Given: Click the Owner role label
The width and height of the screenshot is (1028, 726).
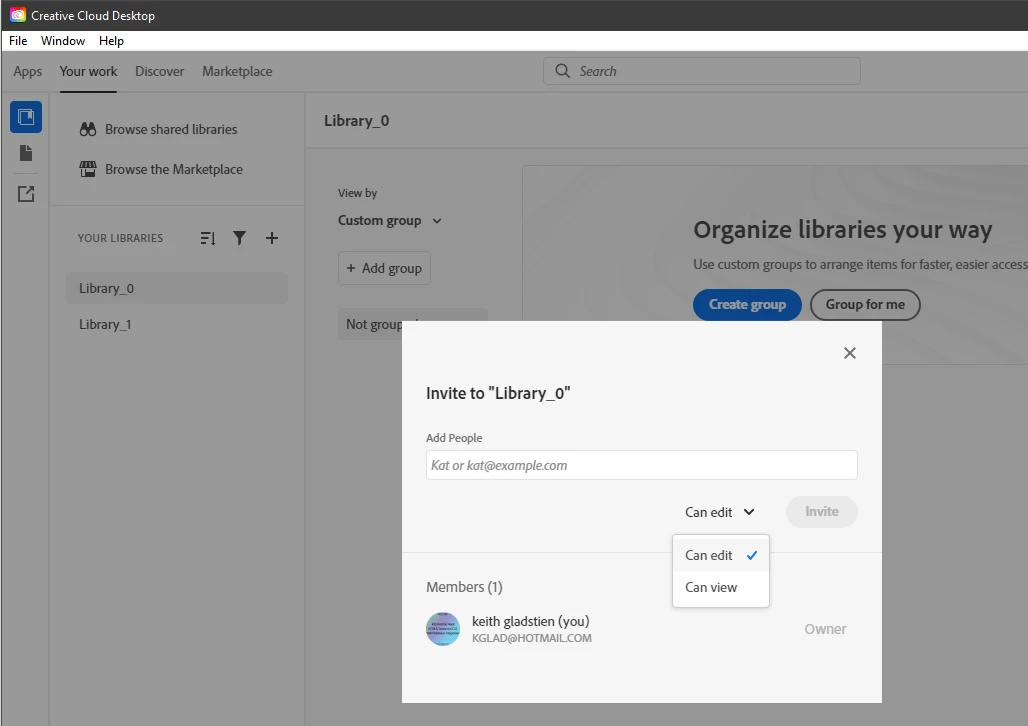Looking at the screenshot, I should click(x=825, y=629).
